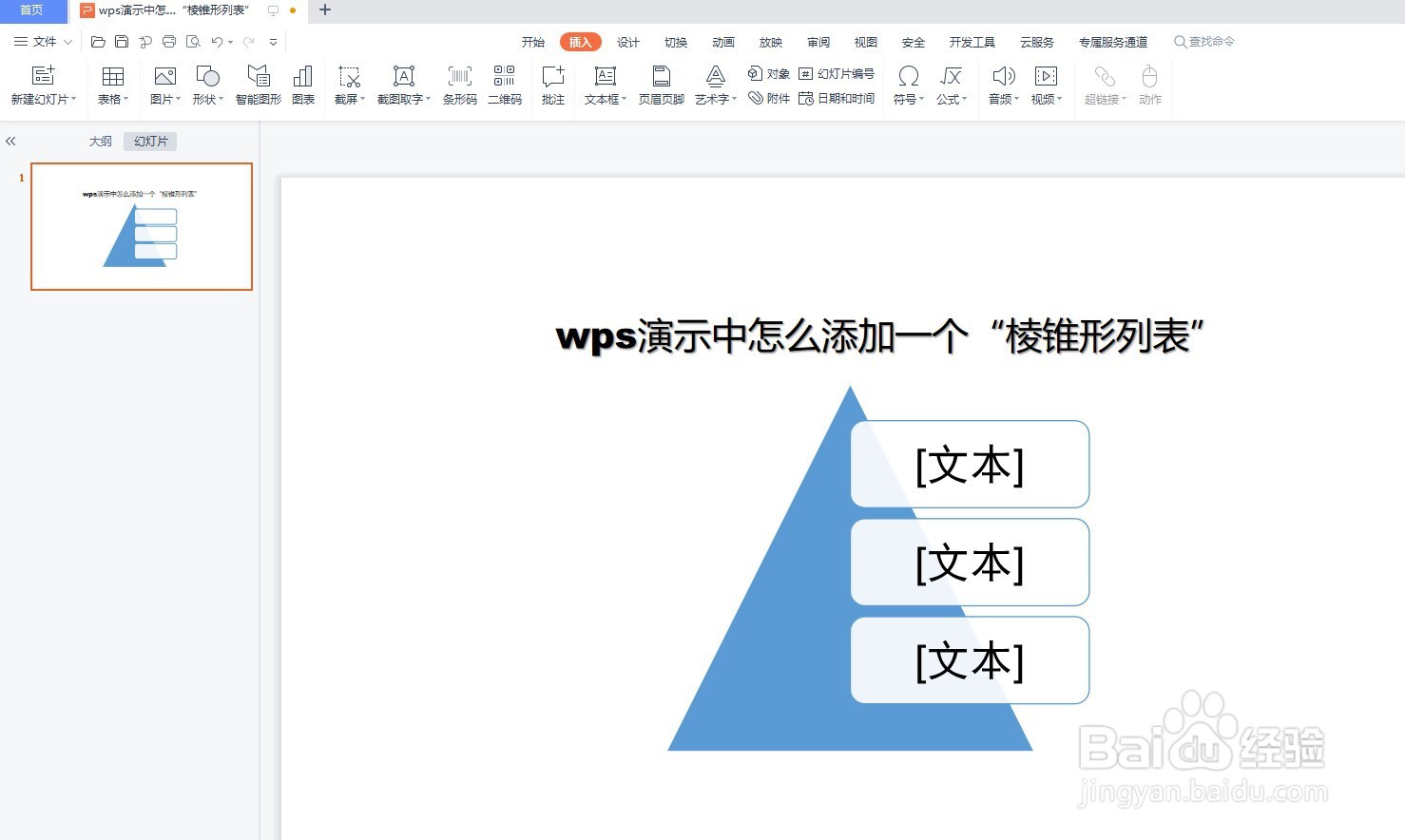Expand the 图片 dropdown arrow

click(x=179, y=100)
